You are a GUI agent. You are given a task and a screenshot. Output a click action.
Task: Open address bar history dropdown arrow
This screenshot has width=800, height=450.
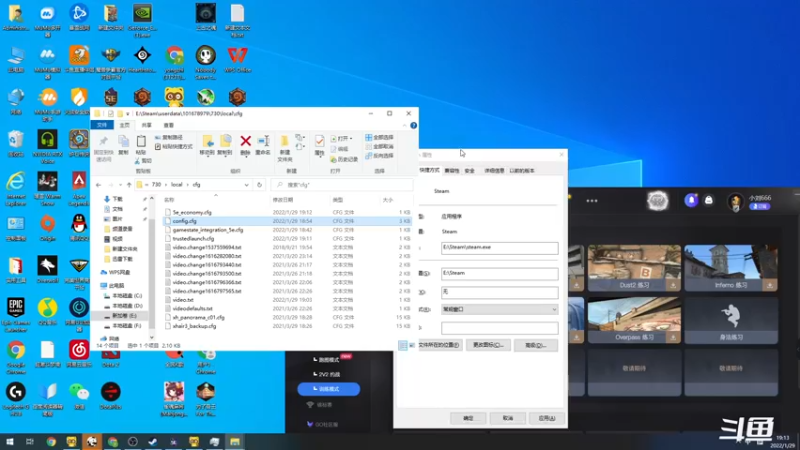pos(246,185)
